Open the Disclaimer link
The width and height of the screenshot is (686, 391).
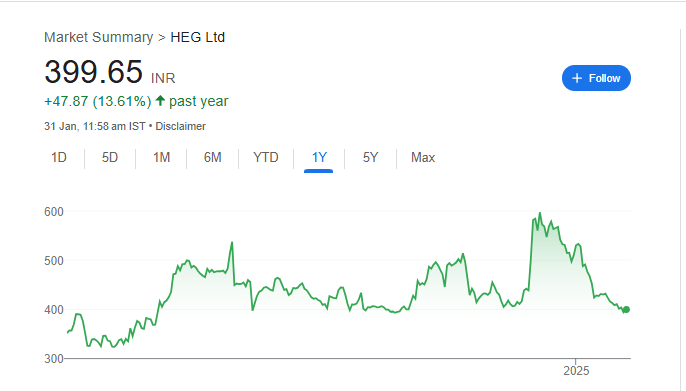[x=180, y=126]
